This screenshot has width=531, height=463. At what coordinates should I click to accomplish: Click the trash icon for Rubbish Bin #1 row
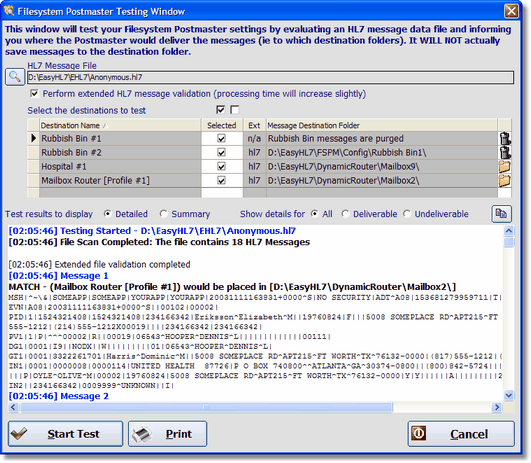point(505,139)
